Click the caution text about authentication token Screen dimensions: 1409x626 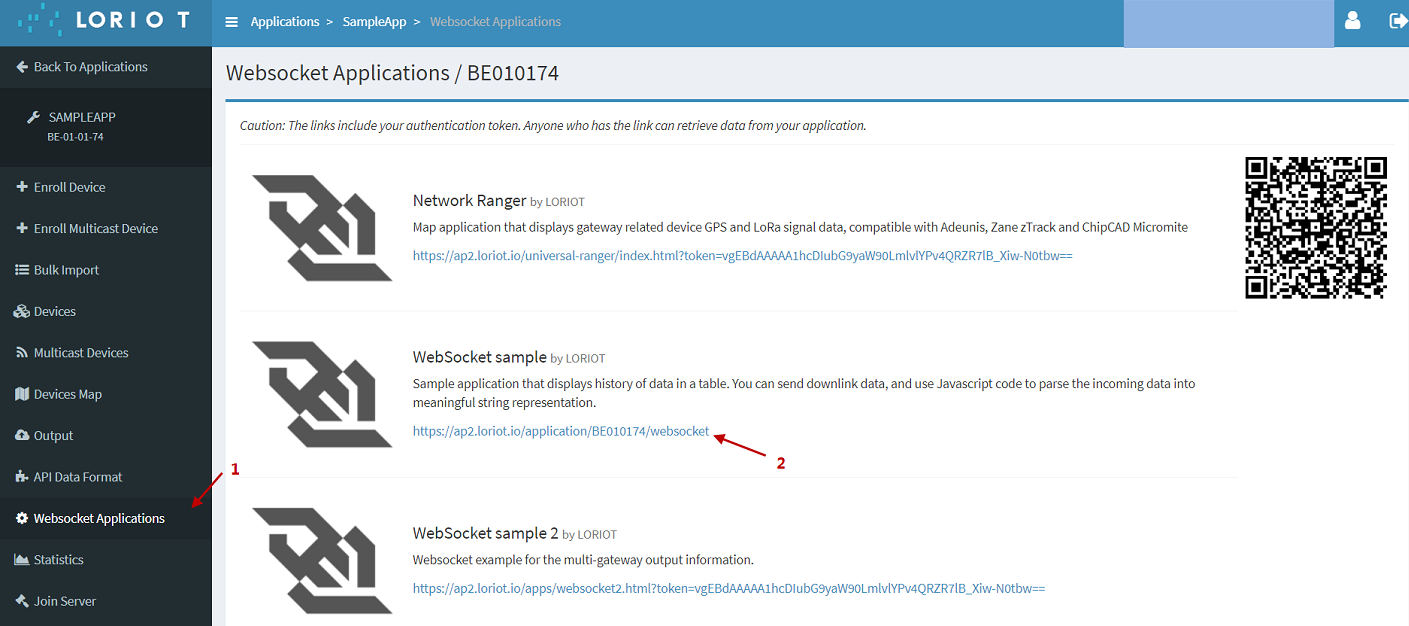[553, 126]
